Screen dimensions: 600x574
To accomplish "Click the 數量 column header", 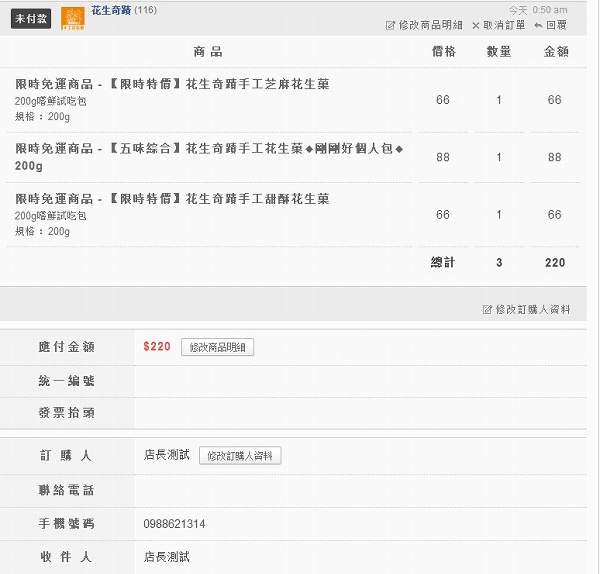I will tap(499, 52).
